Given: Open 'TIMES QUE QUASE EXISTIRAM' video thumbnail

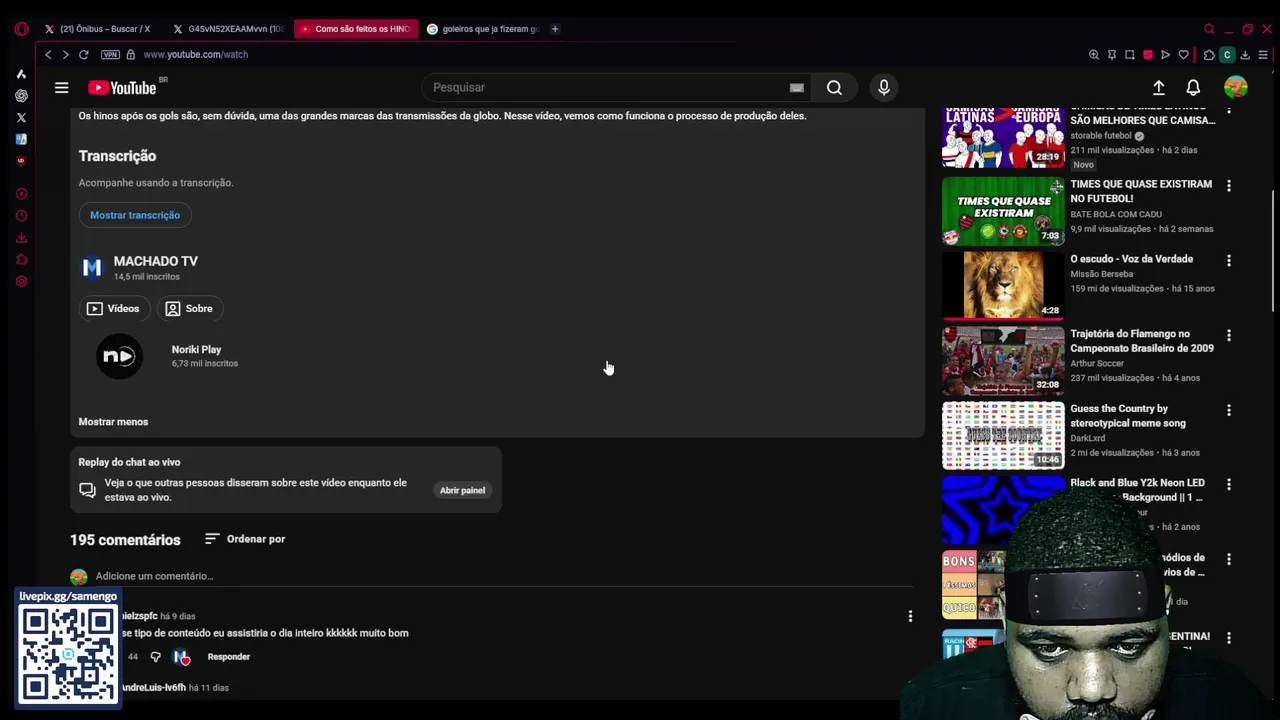Looking at the screenshot, I should [x=1003, y=212].
